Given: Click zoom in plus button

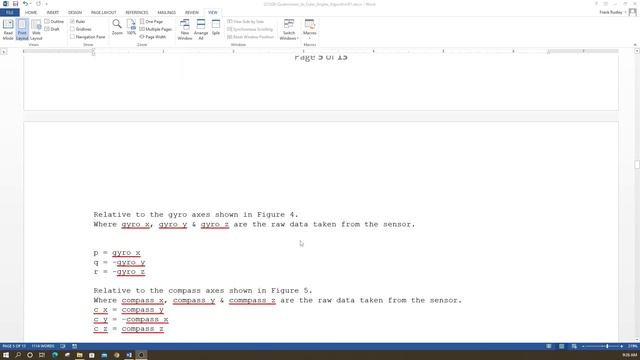Looking at the screenshot, I should click(x=622, y=346).
